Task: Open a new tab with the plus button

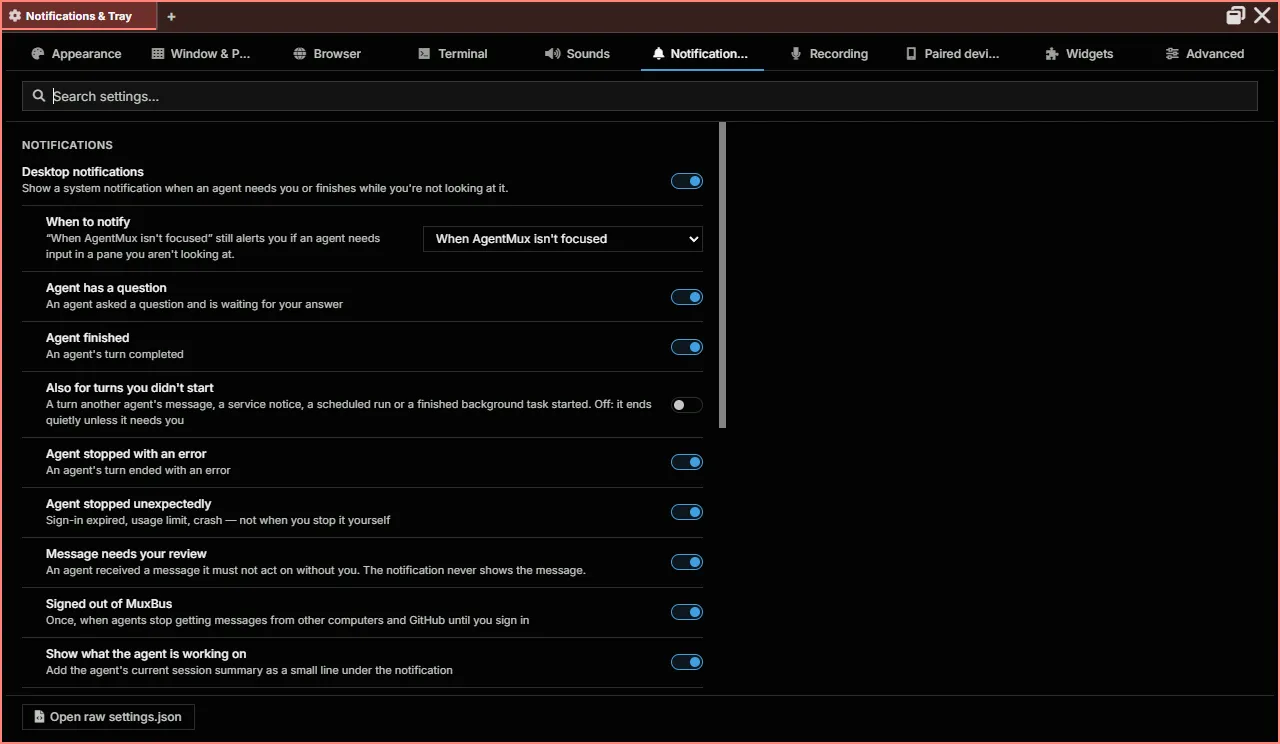Action: pyautogui.click(x=171, y=16)
